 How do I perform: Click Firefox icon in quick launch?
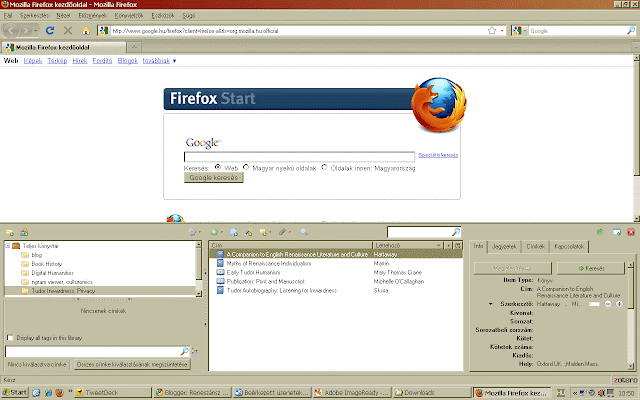click(x=60, y=393)
